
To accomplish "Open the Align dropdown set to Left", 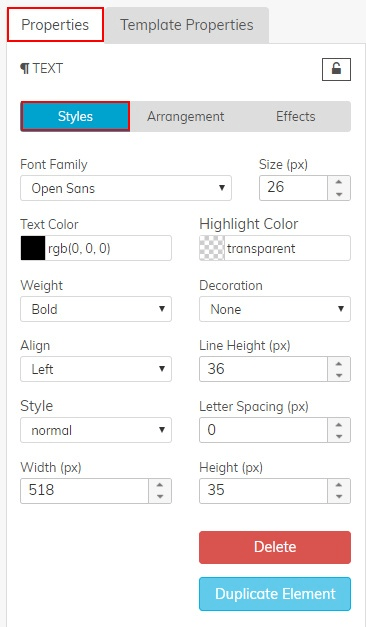I will point(96,369).
